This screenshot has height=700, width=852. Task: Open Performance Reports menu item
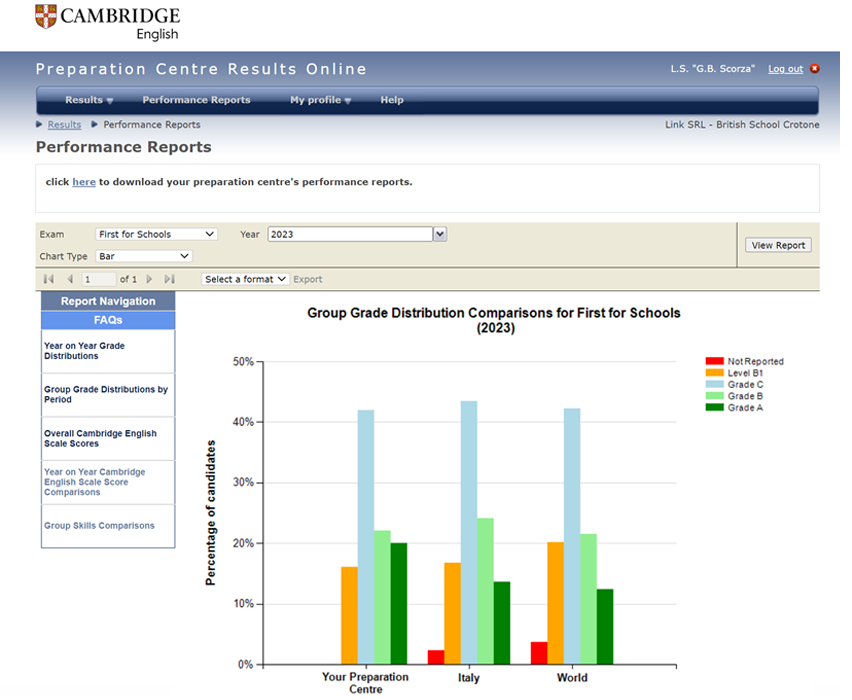click(196, 100)
